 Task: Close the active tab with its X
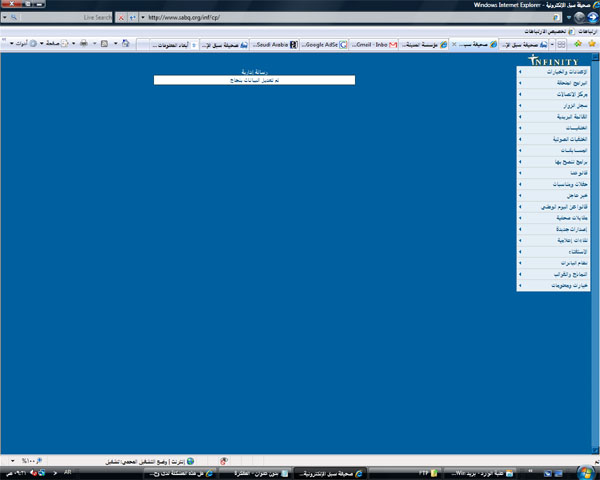click(x=456, y=45)
